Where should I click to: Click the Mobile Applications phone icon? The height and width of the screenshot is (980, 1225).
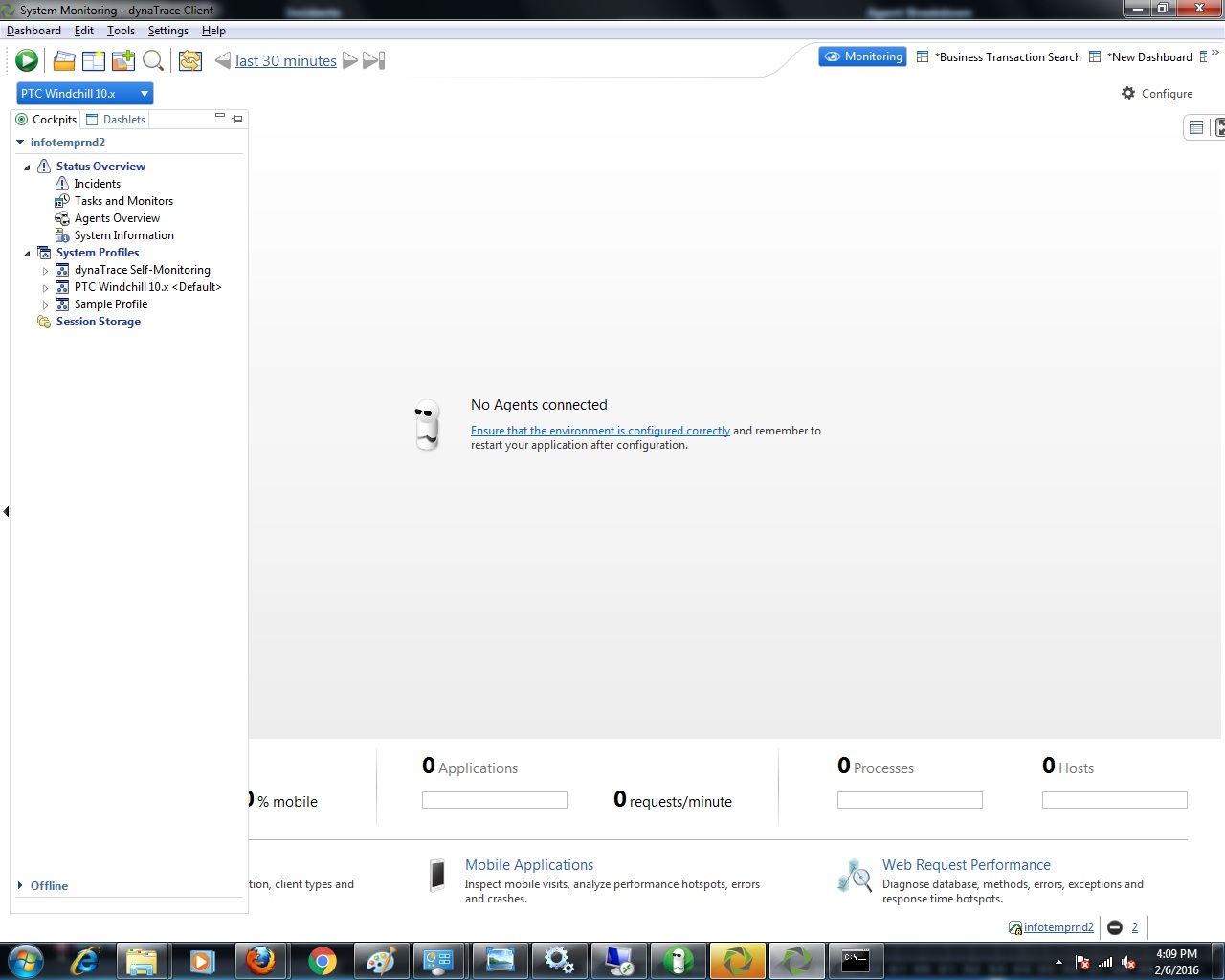coord(437,875)
